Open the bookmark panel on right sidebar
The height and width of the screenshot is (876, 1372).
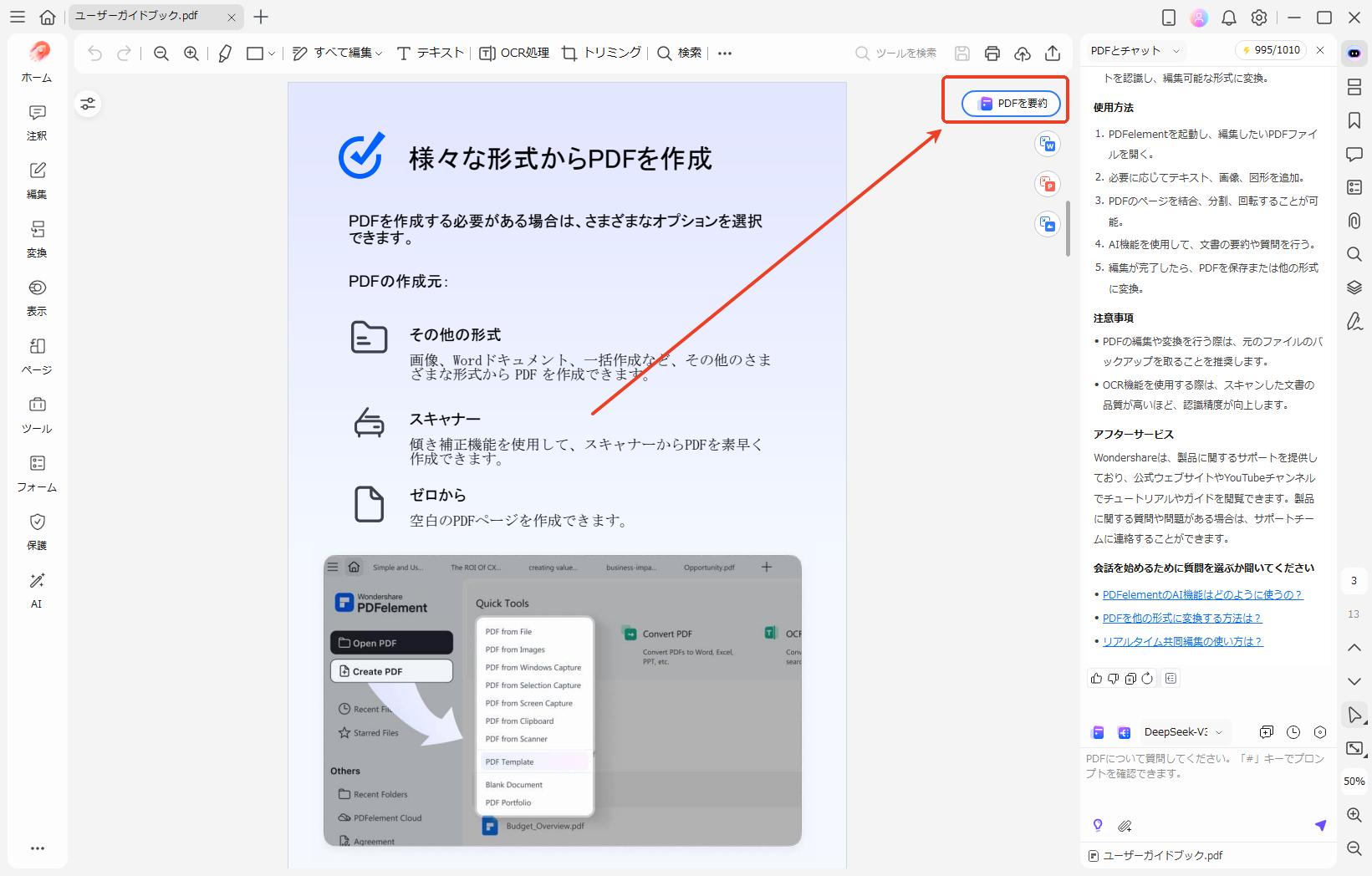[x=1354, y=120]
